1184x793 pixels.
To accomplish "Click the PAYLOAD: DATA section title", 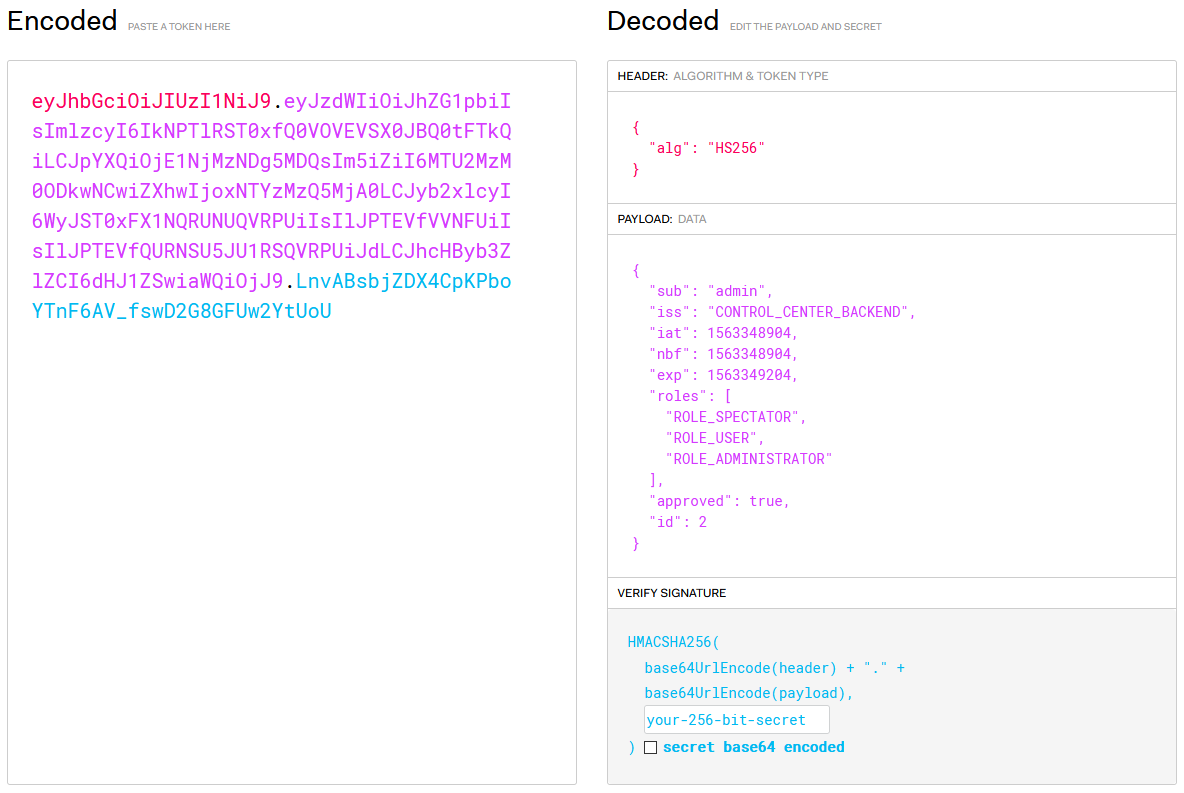I will tap(661, 219).
